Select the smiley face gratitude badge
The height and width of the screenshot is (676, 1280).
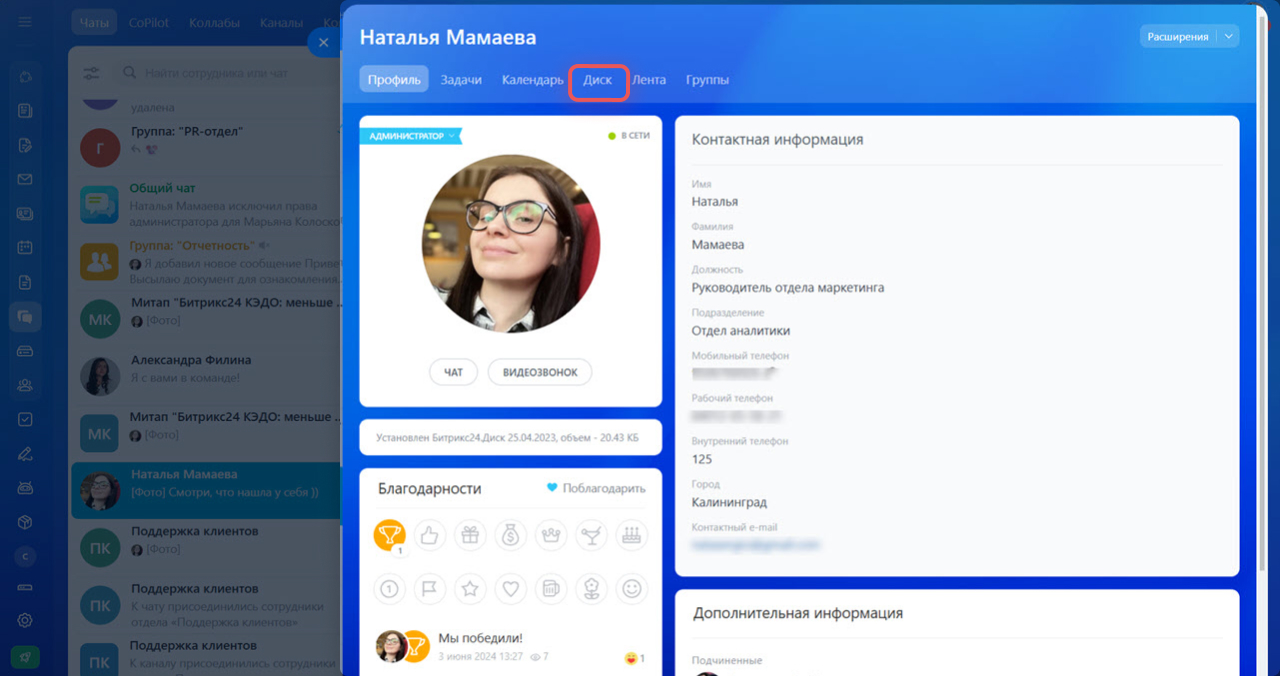point(631,589)
